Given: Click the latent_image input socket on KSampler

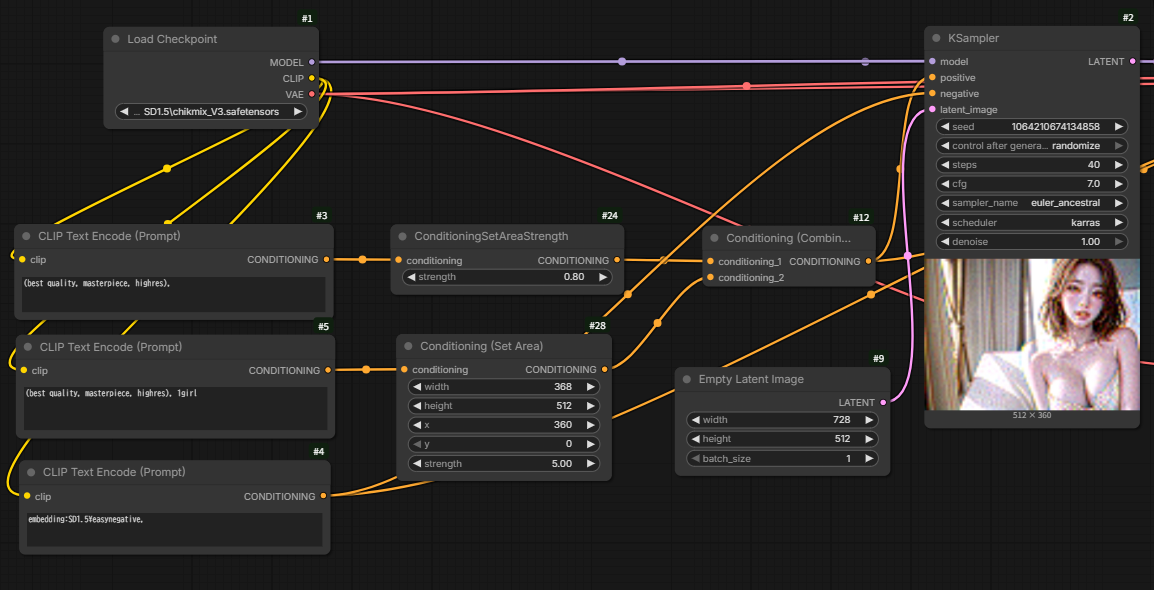Looking at the screenshot, I should (932, 110).
